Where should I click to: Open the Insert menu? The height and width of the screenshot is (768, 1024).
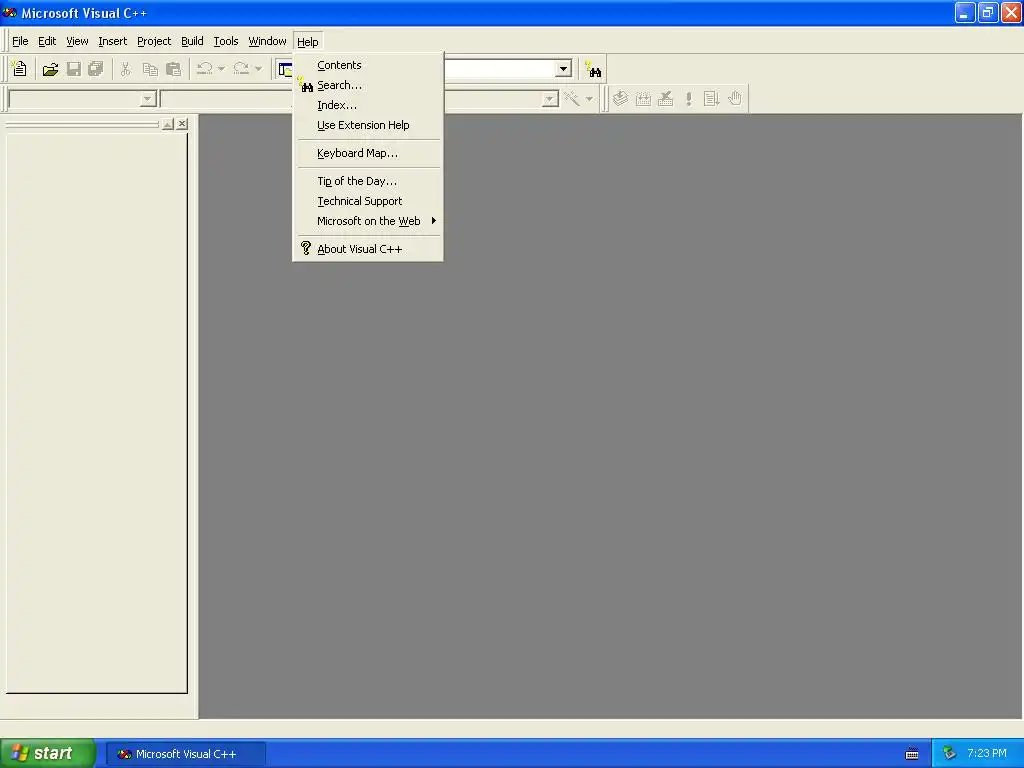(x=112, y=41)
